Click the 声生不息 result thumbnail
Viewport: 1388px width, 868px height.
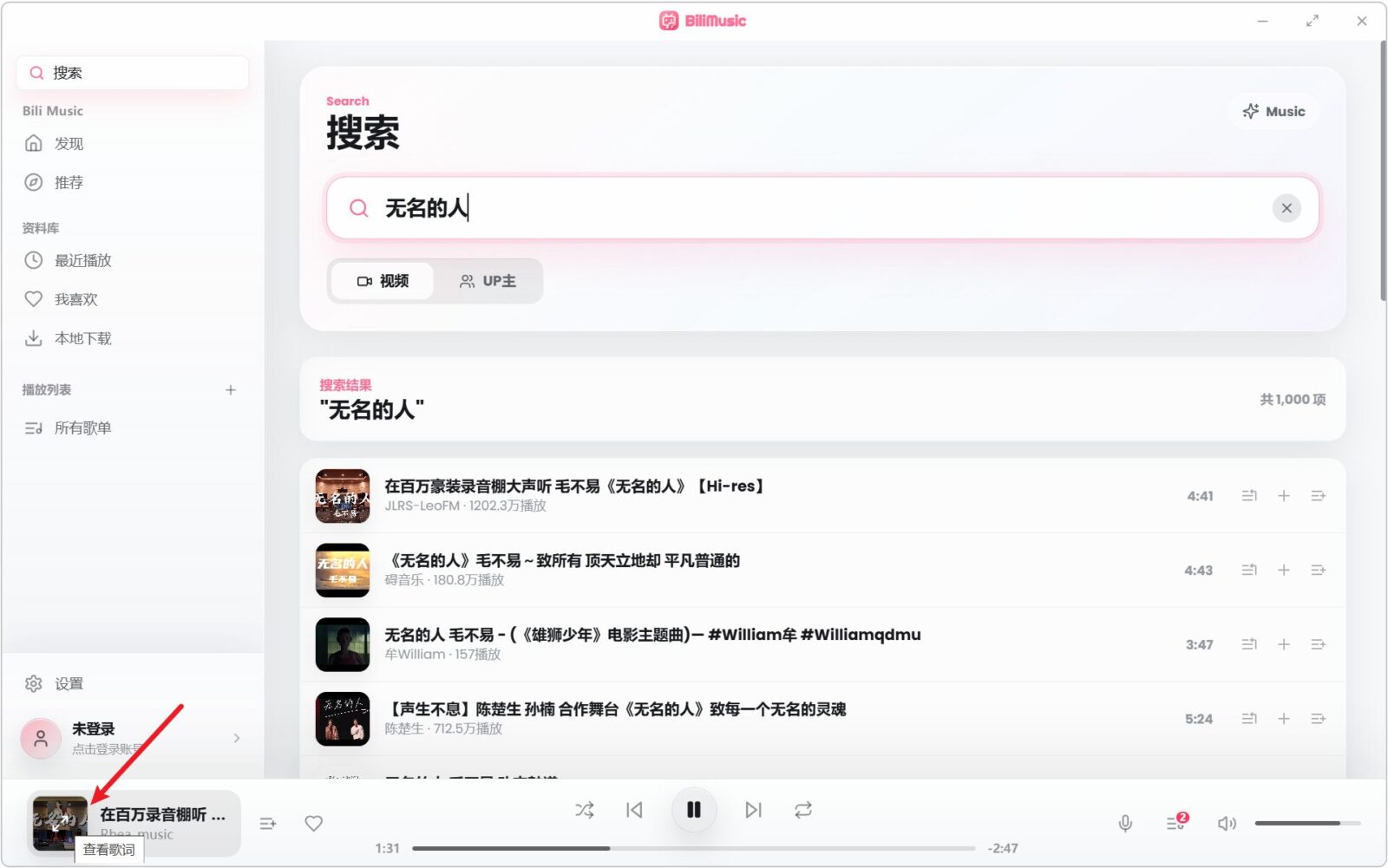[x=343, y=719]
